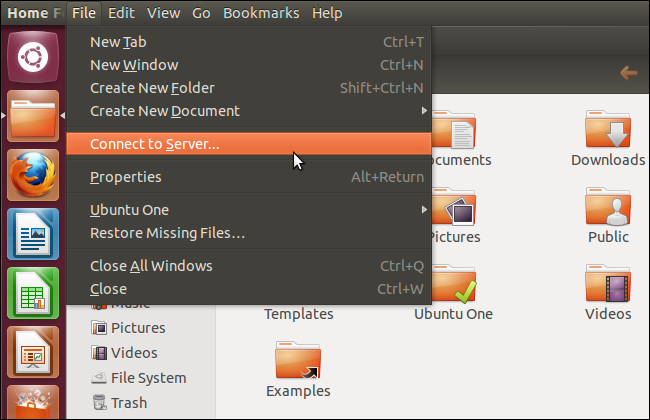Click the orange back arrow in toolbar
Image resolution: width=650 pixels, height=420 pixels.
[628, 73]
